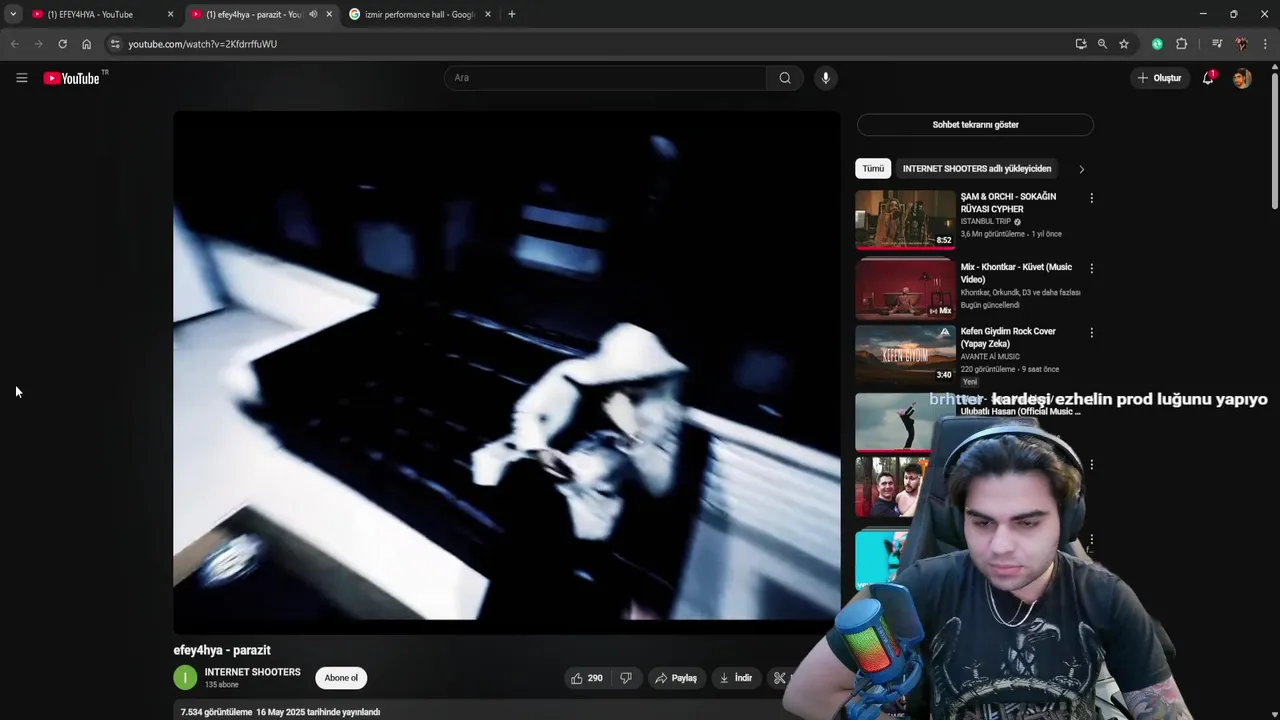Screen dimensions: 1280x720
Task: Click the page vertical scrollbar thumb
Action: click(x=1275, y=139)
